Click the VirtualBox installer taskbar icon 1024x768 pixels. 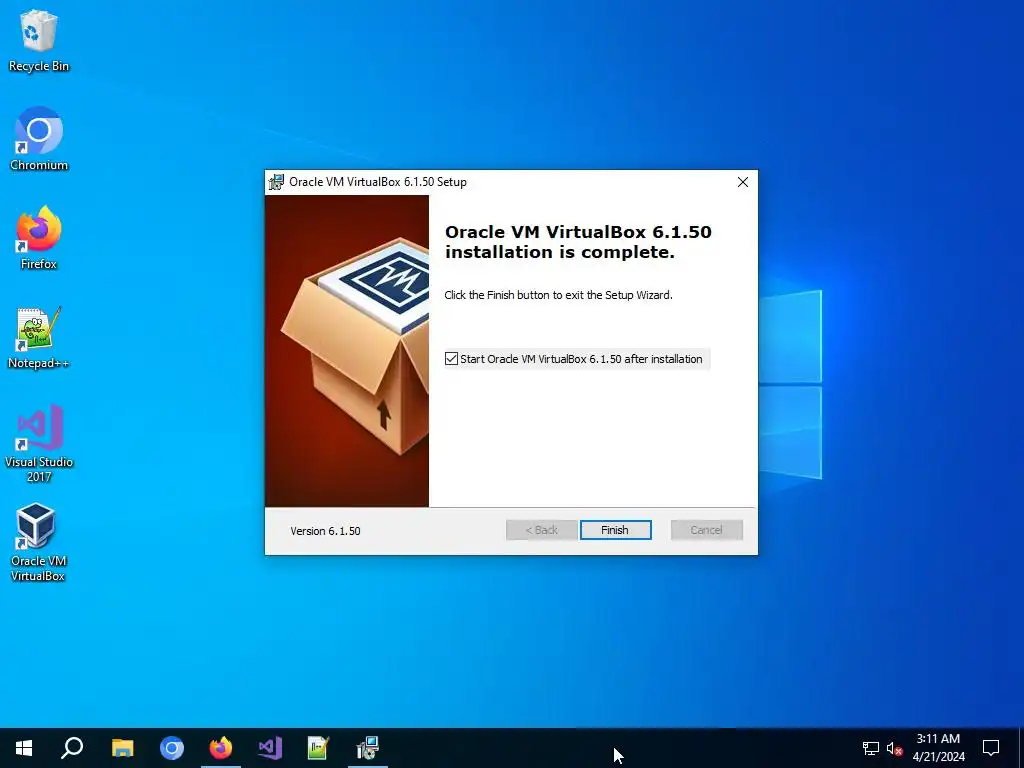[368, 748]
